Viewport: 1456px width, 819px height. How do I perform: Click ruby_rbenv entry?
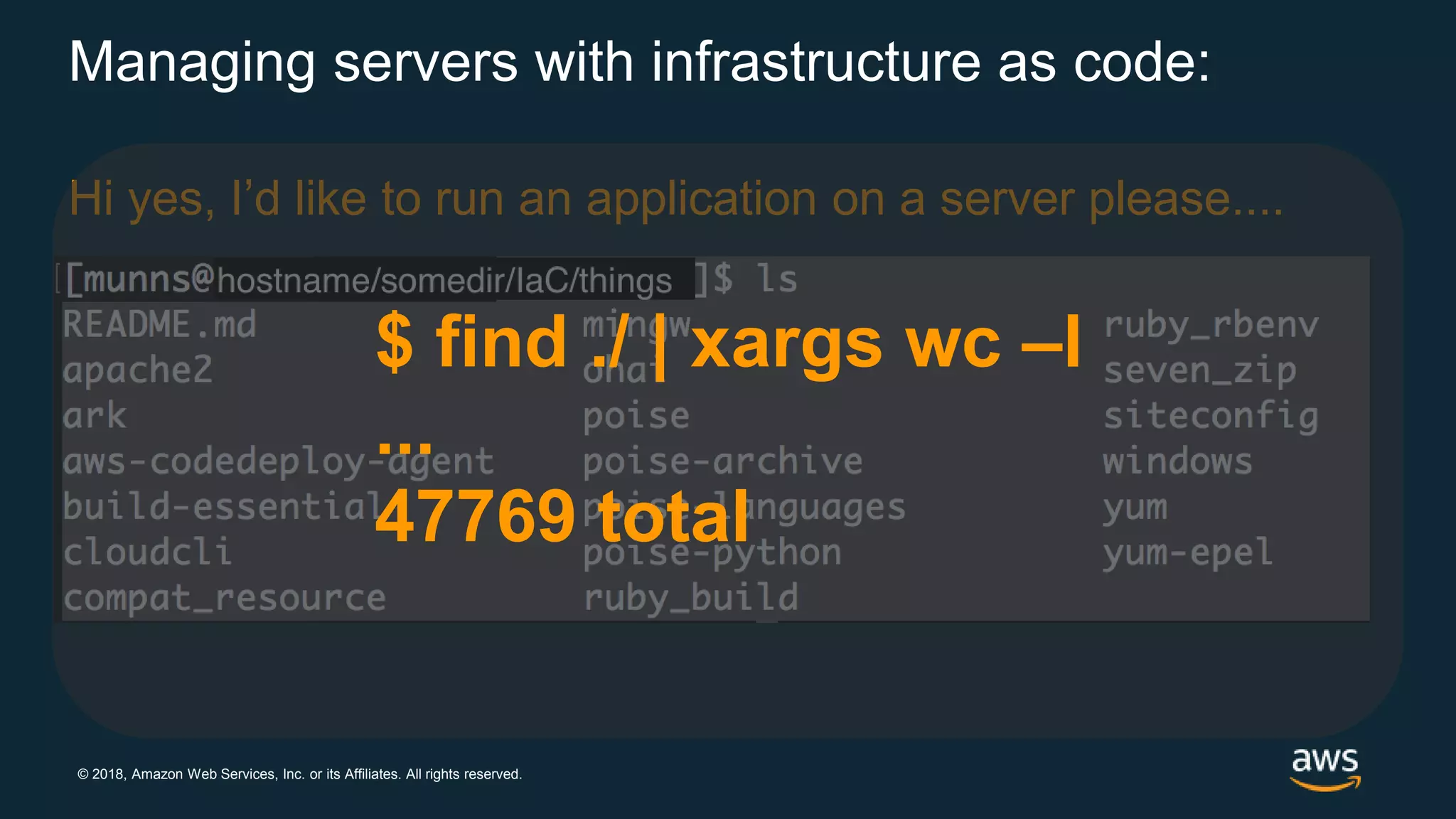1211,326
